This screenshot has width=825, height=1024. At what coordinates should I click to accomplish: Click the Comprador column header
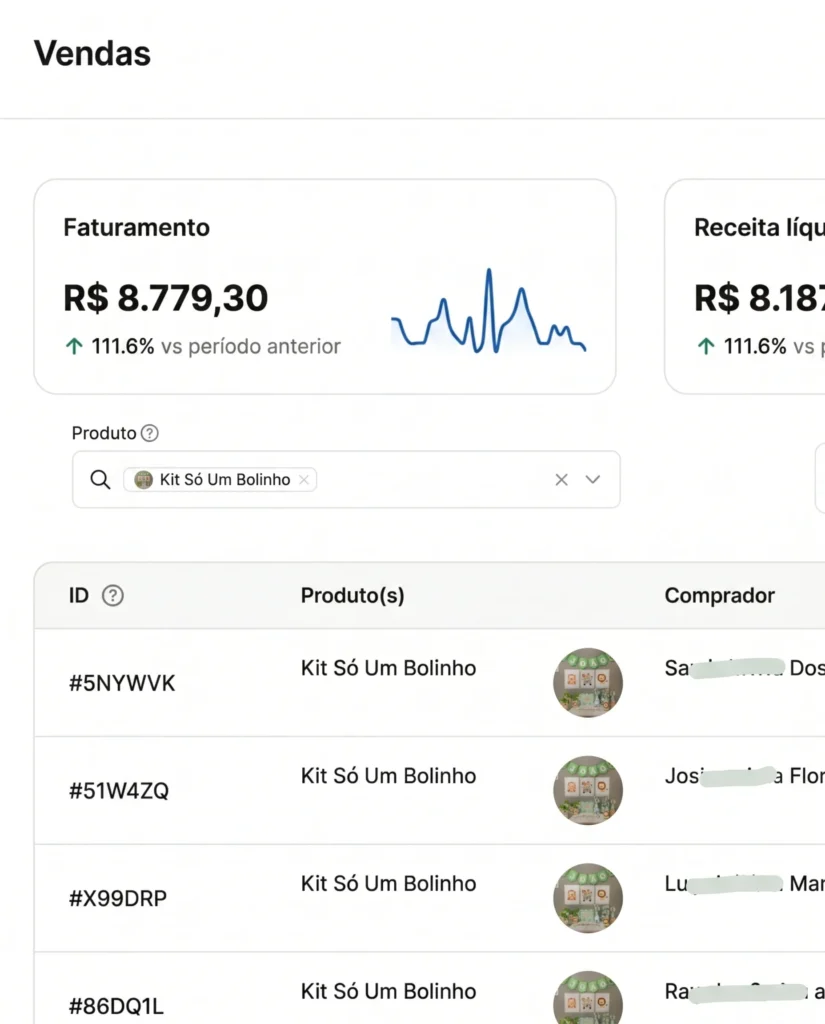[x=720, y=596]
